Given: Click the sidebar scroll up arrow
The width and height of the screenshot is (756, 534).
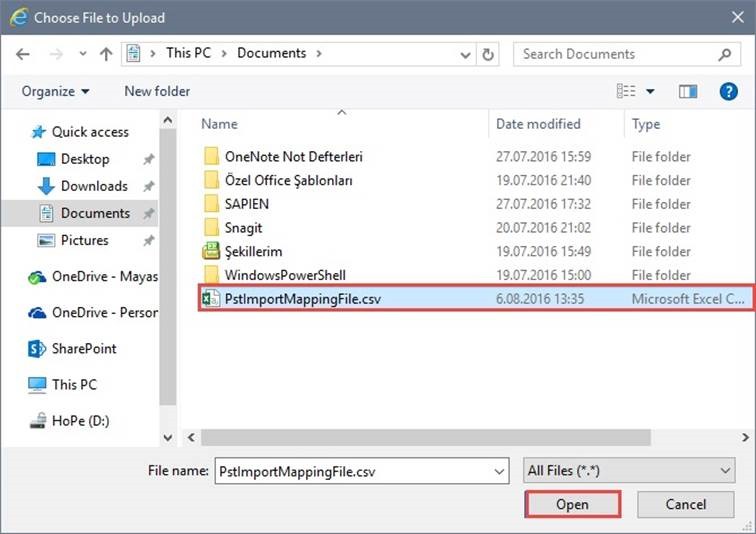Looking at the screenshot, I should (168, 120).
